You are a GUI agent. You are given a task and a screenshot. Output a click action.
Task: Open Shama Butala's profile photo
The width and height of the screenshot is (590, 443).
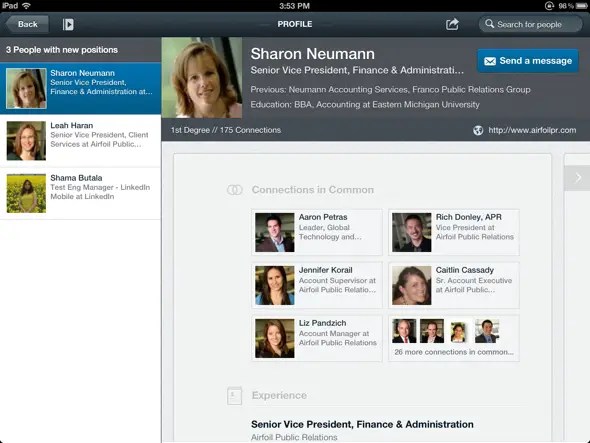click(x=26, y=193)
